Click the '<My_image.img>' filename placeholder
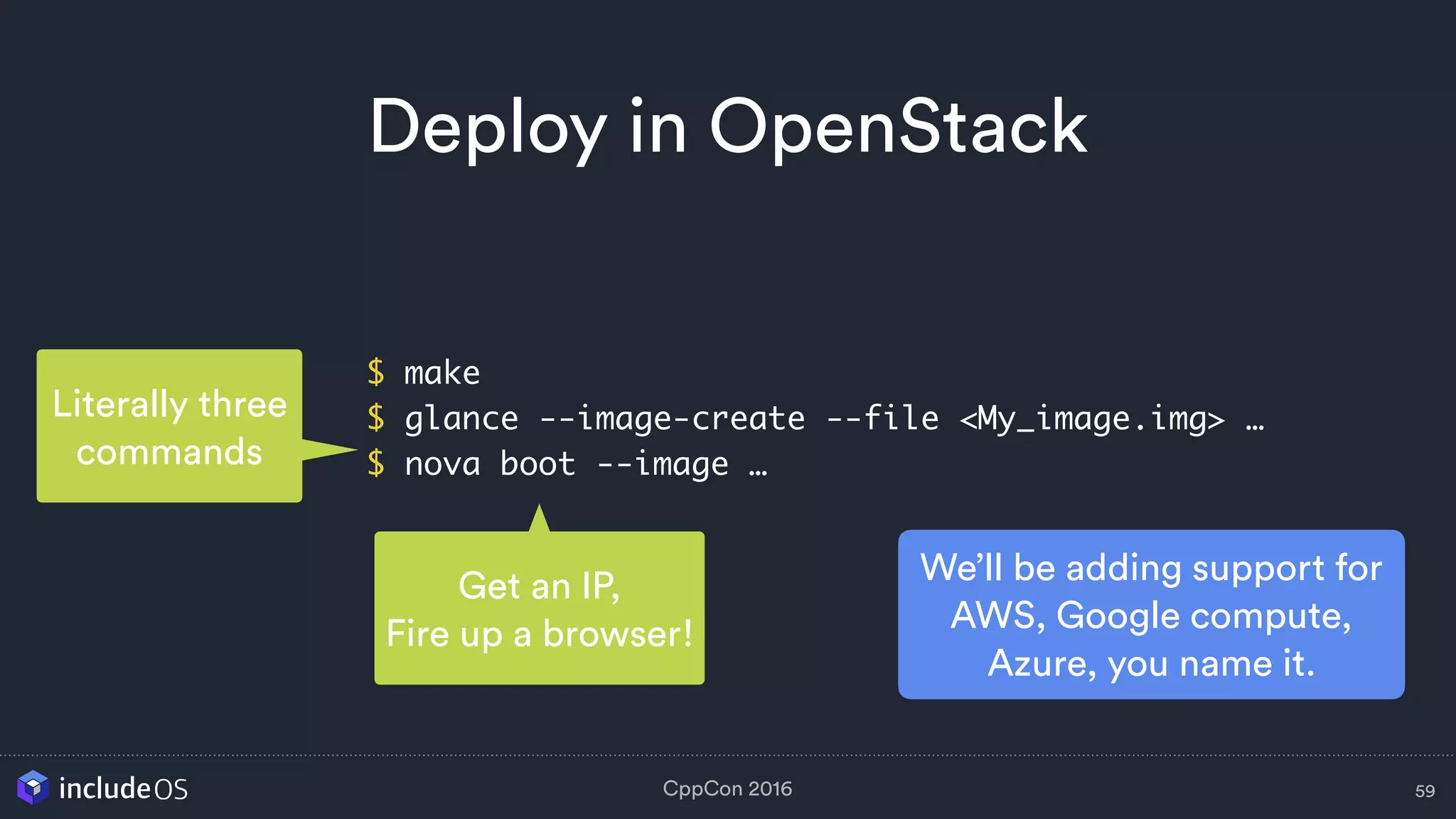 pyautogui.click(x=1092, y=419)
